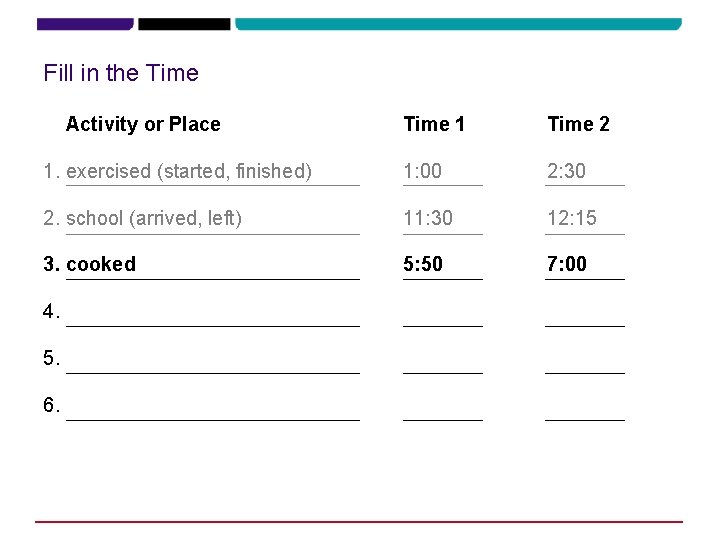Select the 'school (arrived, left)' entry
Screen dimensions: 720x540
point(154,218)
